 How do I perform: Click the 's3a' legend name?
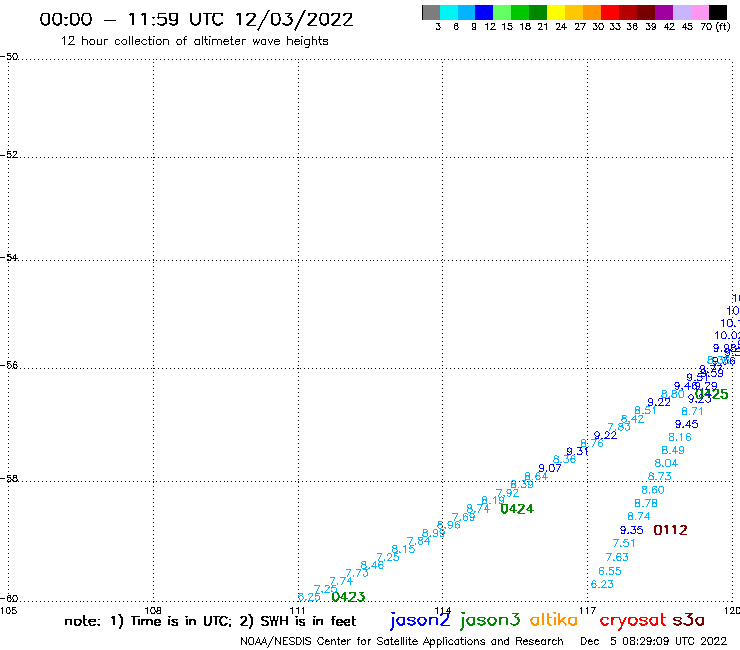tap(688, 620)
